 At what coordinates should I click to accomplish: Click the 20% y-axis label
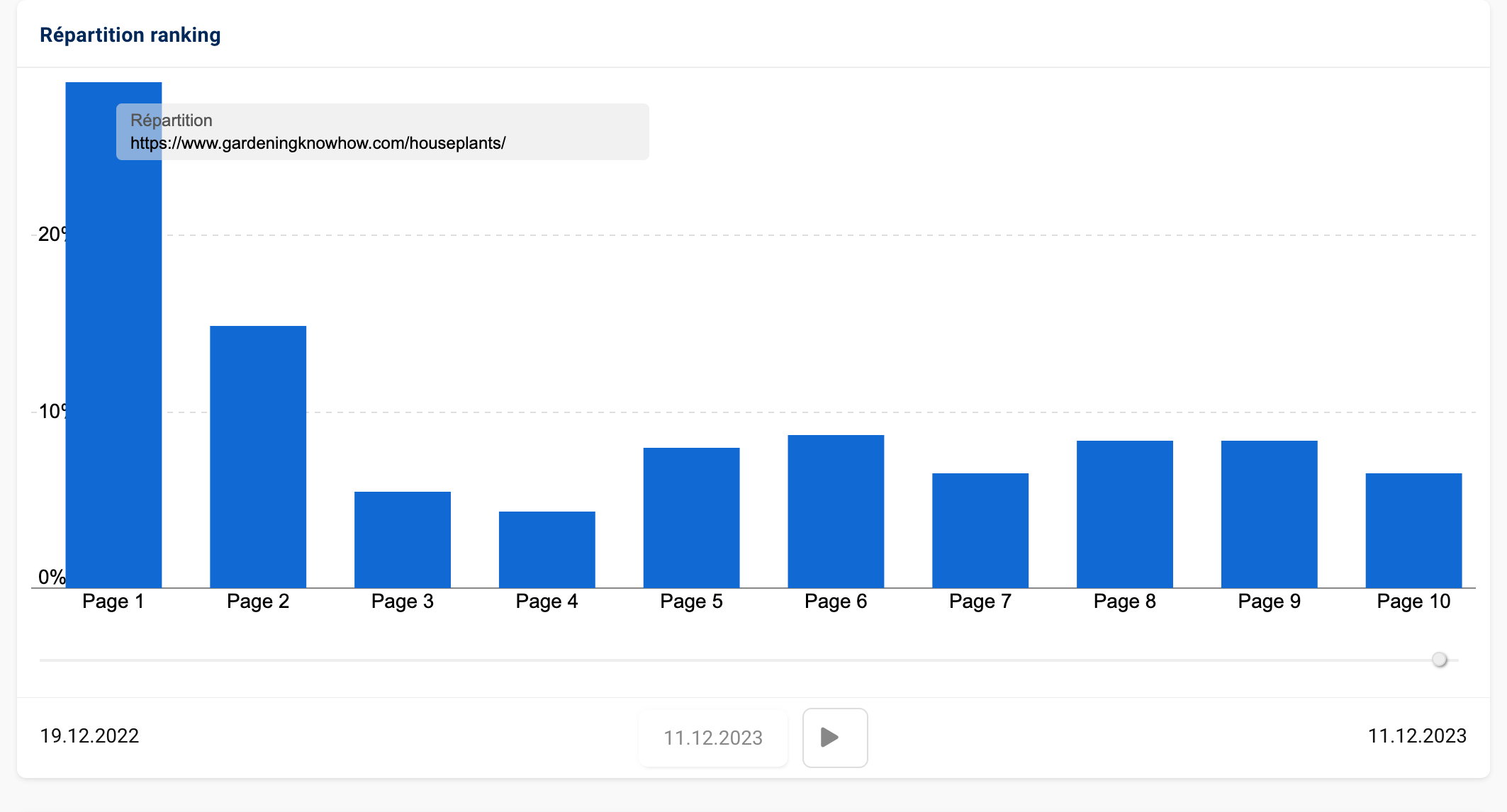tap(52, 235)
